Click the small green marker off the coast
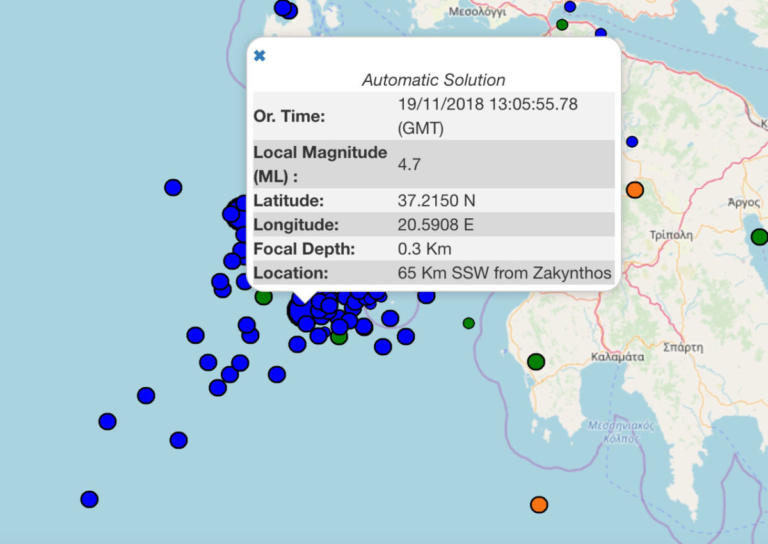This screenshot has height=544, width=768. click(469, 323)
